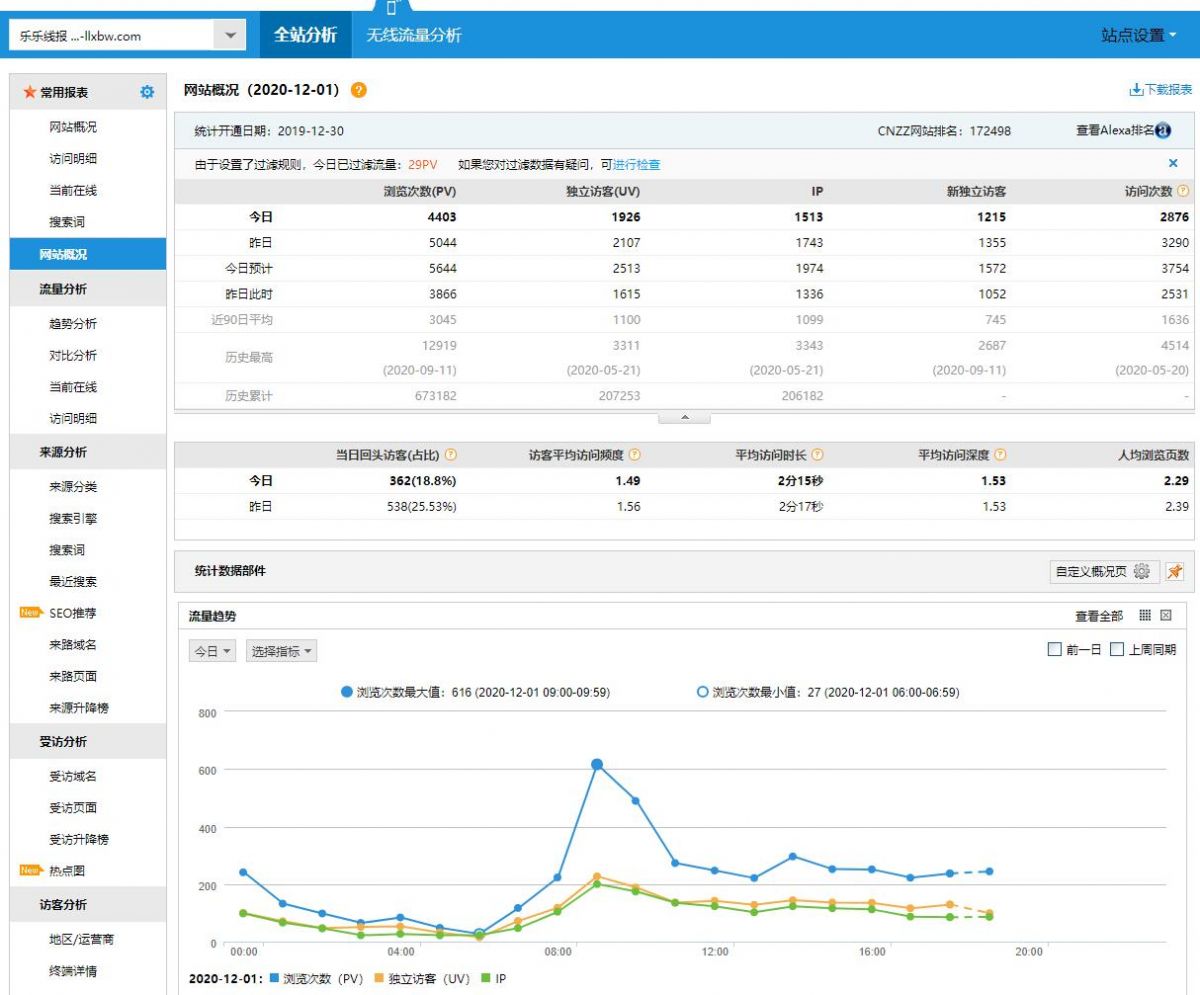Viewport: 1200px width, 995px height.
Task: Click the 下载报表 download link
Action: (x=1160, y=90)
